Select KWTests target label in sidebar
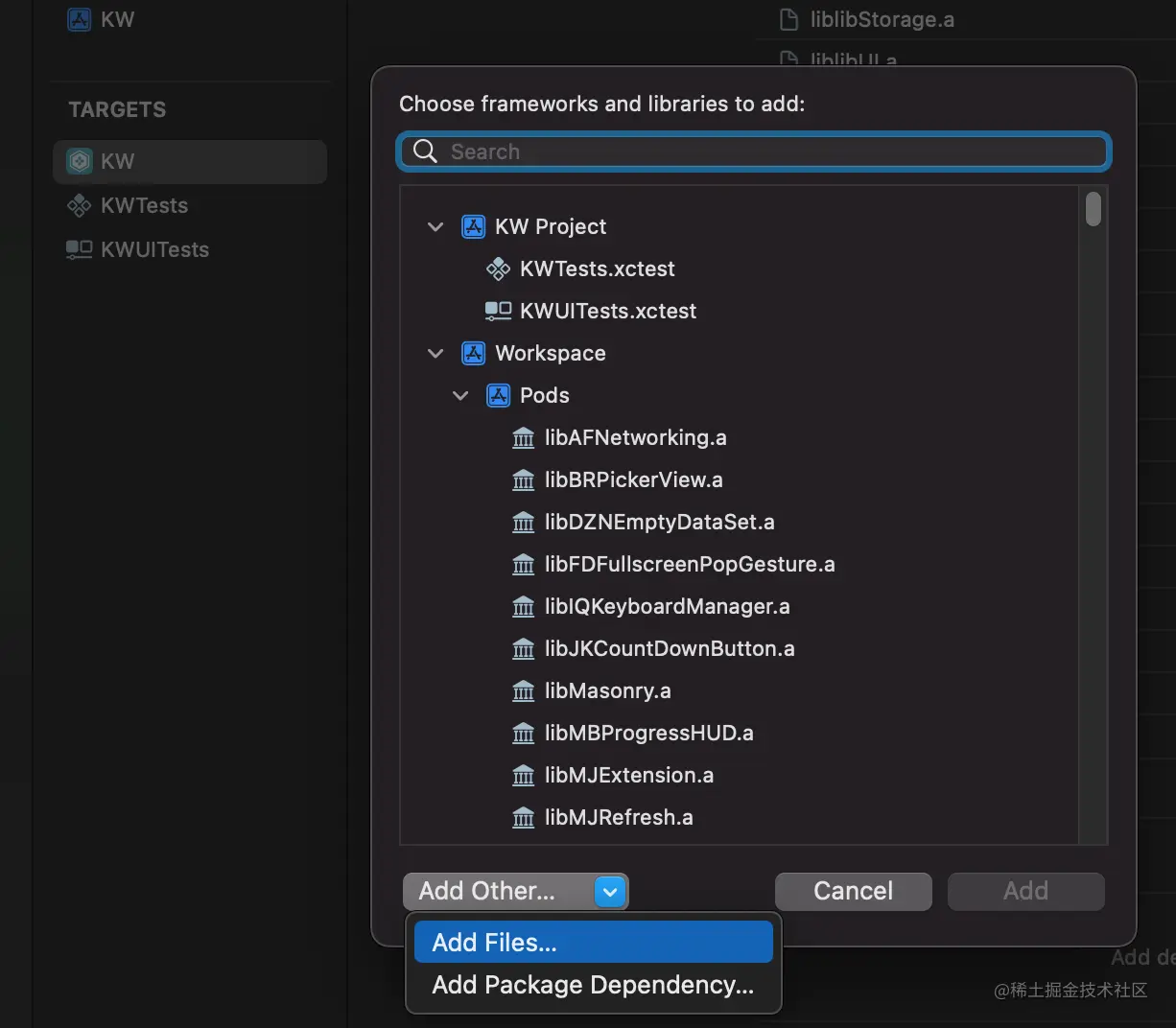 pyautogui.click(x=145, y=205)
